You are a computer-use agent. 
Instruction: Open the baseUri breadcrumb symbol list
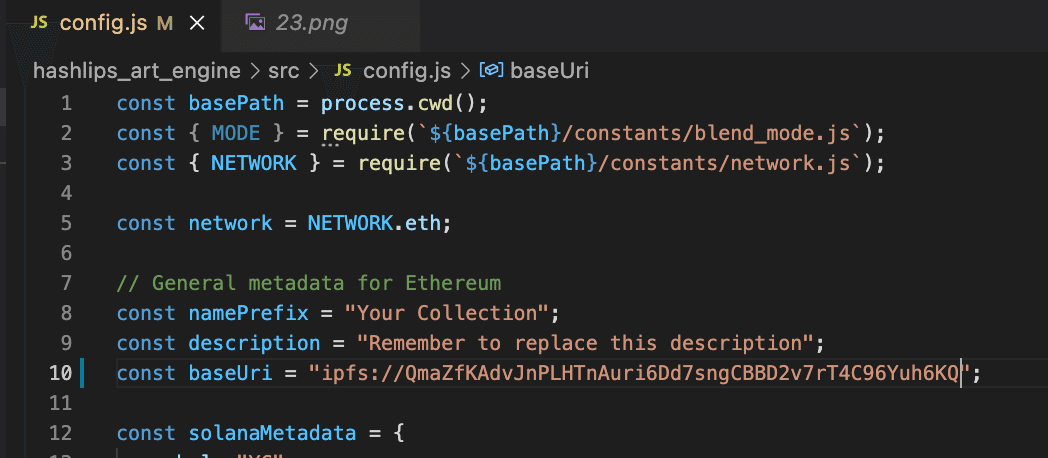coord(549,70)
